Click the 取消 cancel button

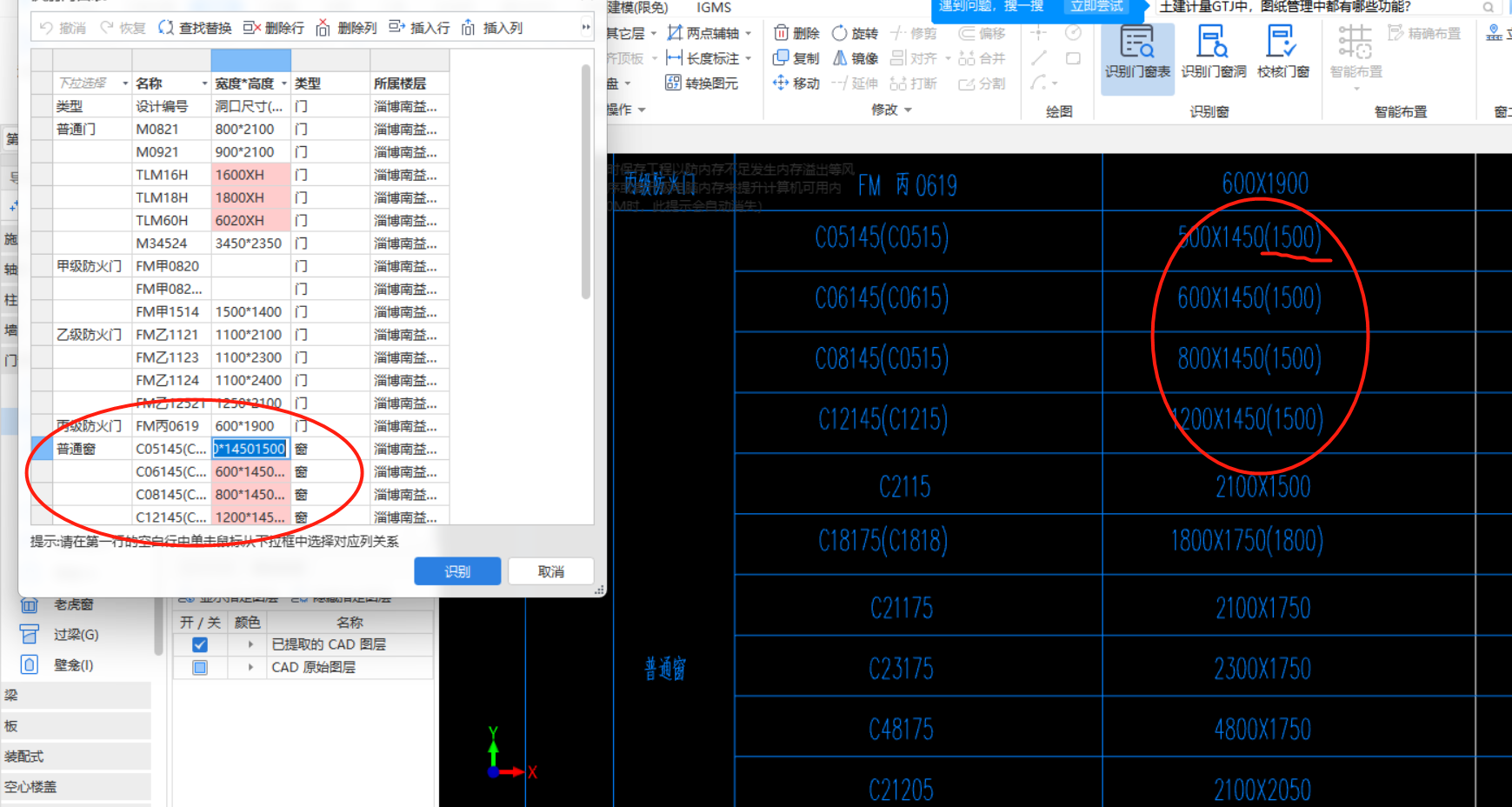551,571
